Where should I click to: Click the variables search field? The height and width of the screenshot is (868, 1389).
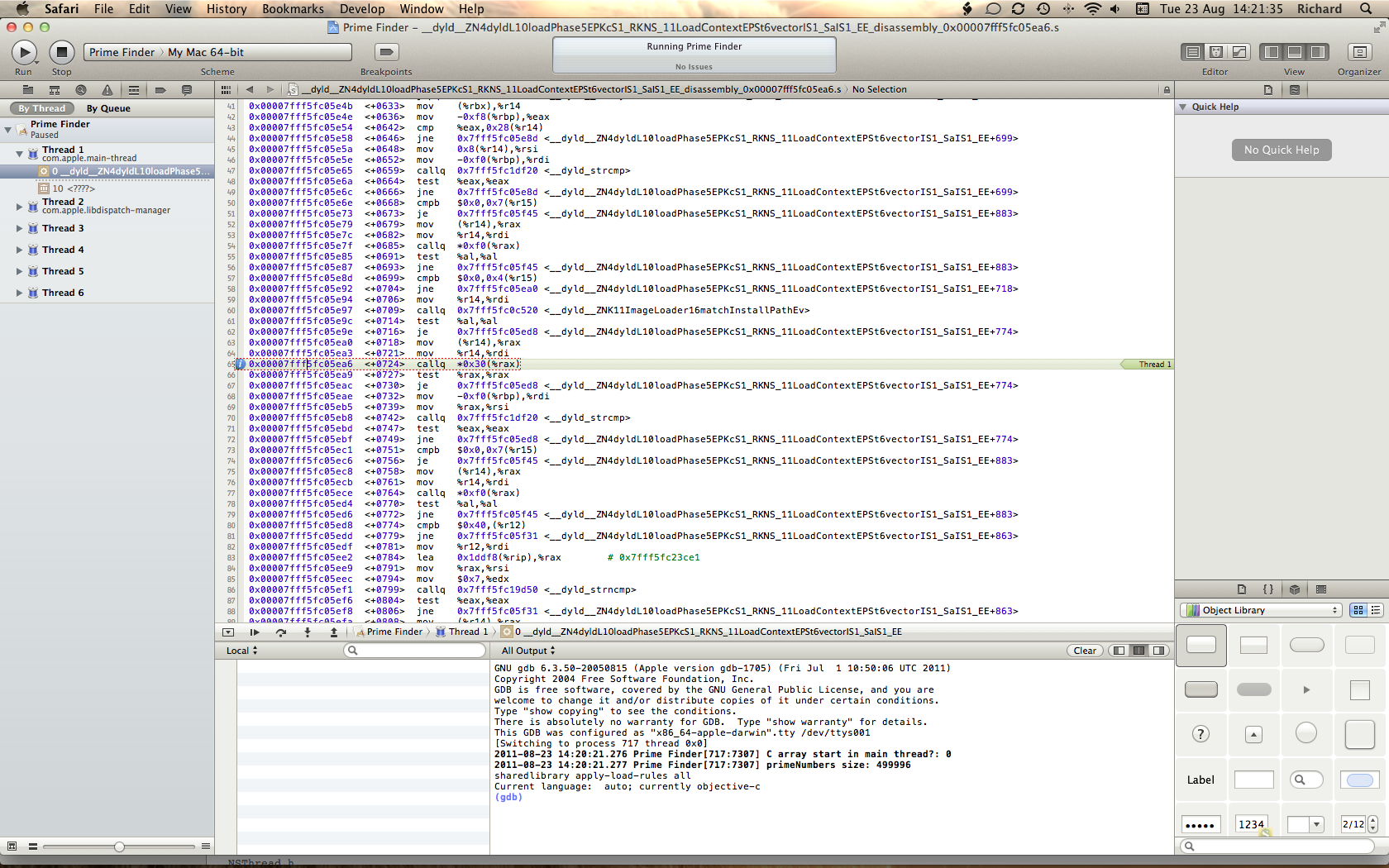pos(414,651)
